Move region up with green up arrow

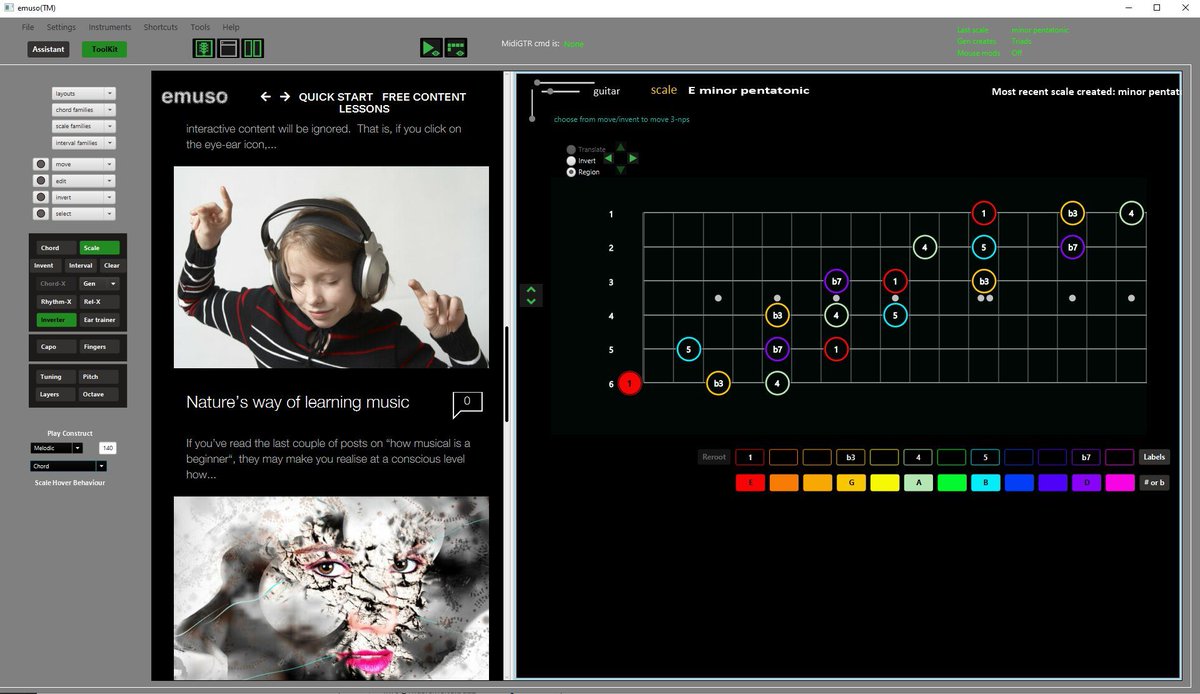(620, 147)
